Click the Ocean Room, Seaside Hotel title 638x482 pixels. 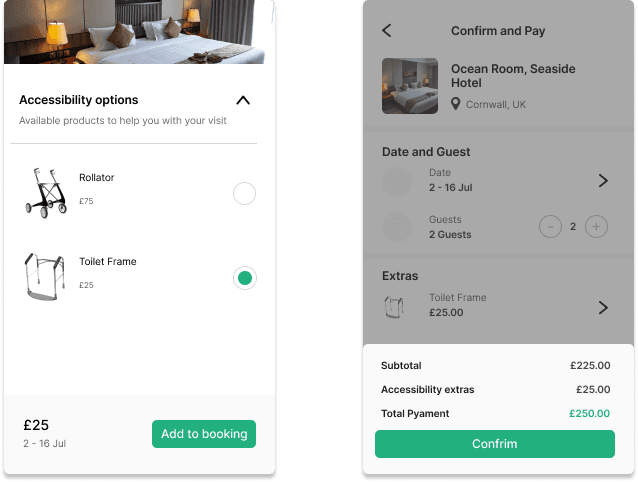click(x=513, y=77)
